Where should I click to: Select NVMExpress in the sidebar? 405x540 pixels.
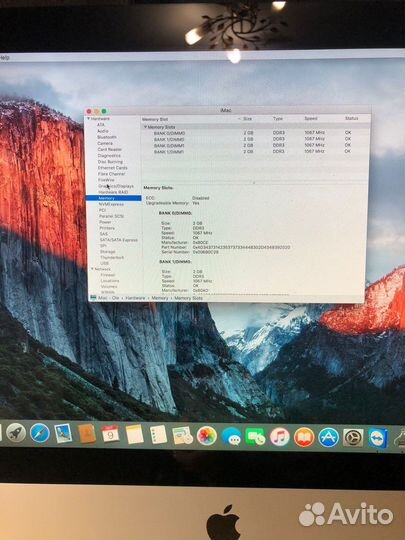[111, 204]
